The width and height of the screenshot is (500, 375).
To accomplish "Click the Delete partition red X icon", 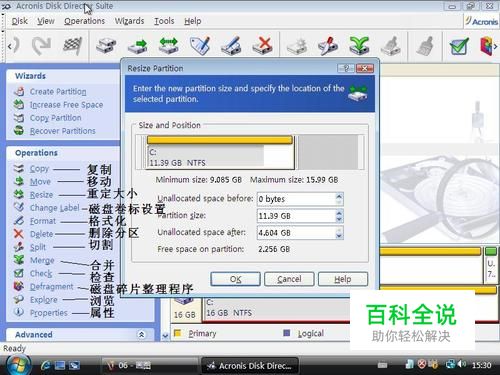I will pyautogui.click(x=263, y=46).
